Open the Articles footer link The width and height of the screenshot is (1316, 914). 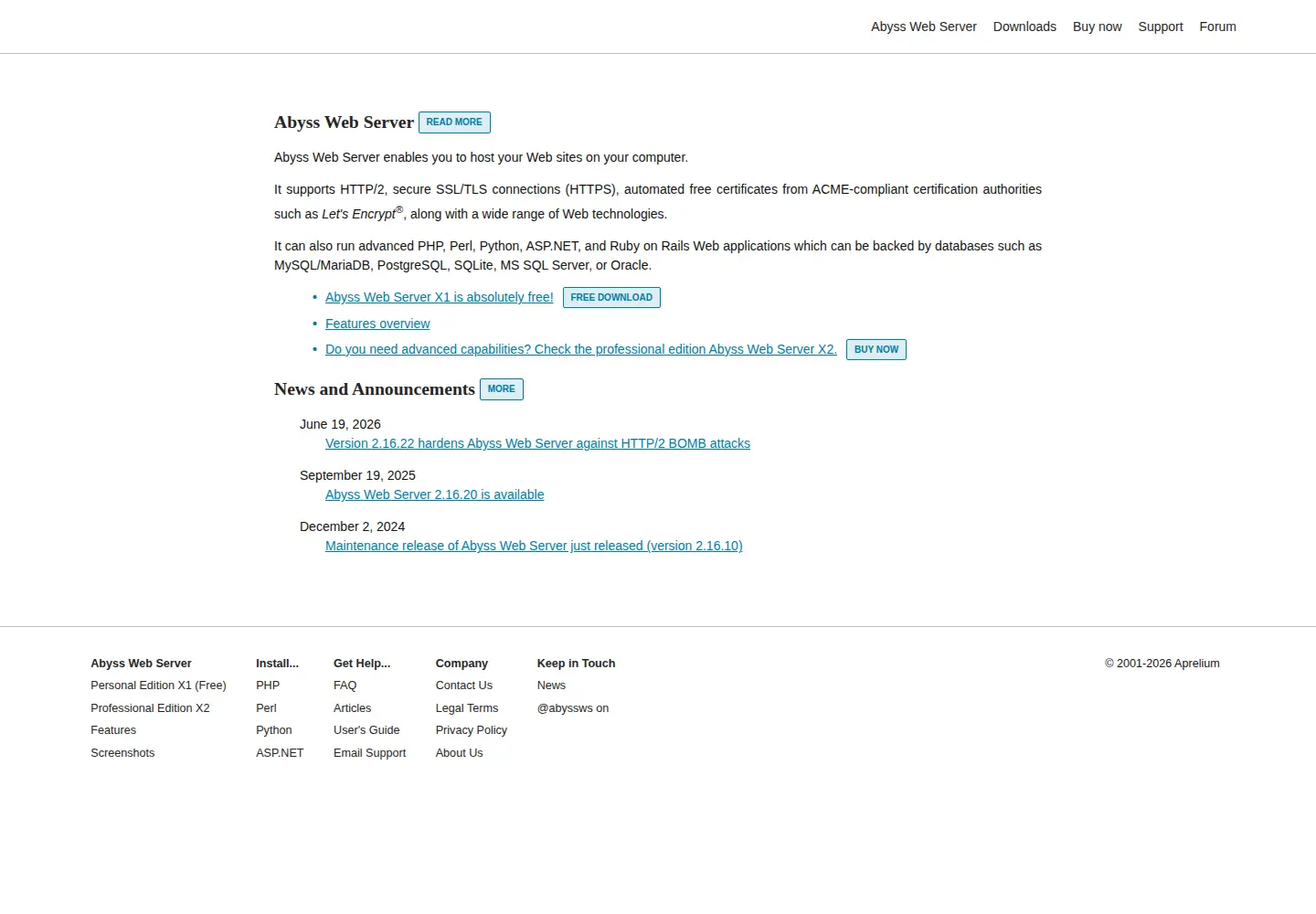[x=352, y=708]
